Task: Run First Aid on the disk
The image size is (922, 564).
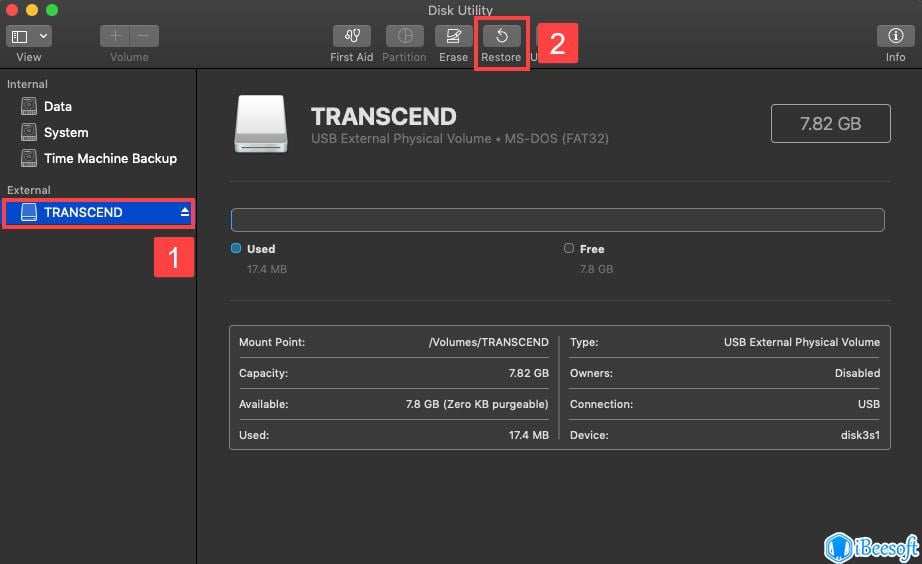Action: pos(352,36)
